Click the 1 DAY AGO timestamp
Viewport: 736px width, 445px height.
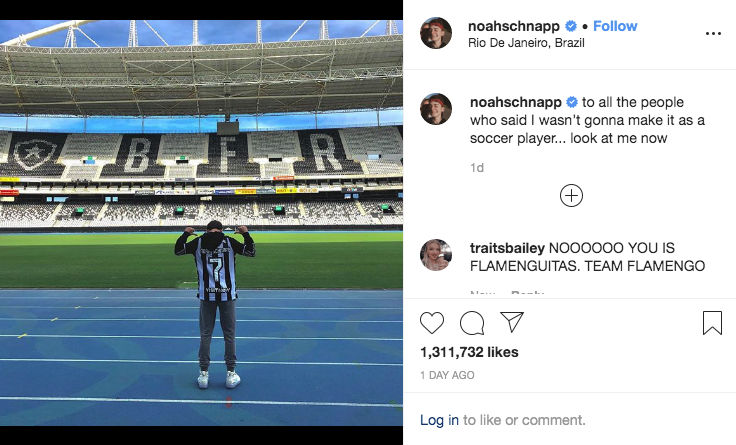447,376
